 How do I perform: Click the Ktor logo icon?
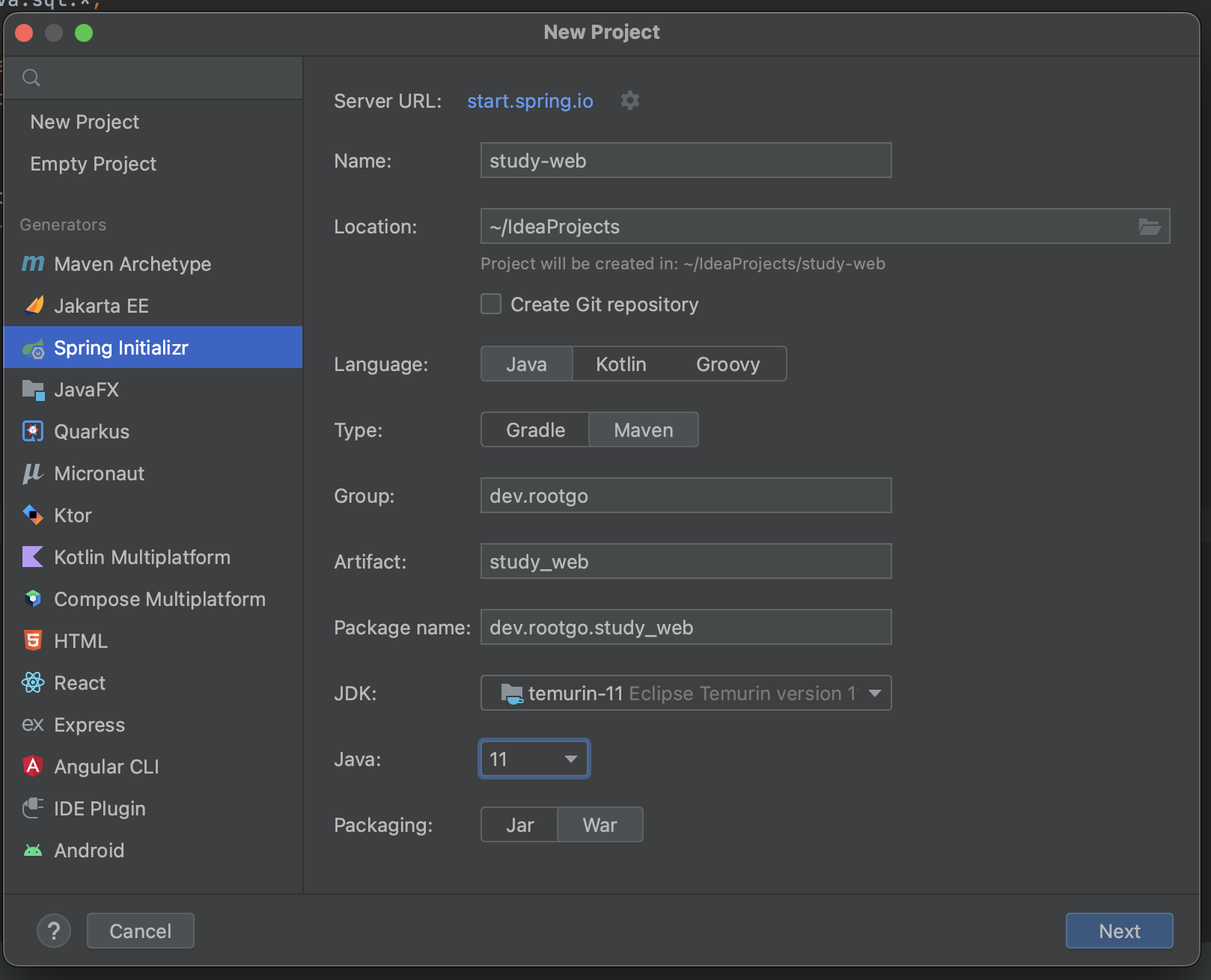(33, 515)
